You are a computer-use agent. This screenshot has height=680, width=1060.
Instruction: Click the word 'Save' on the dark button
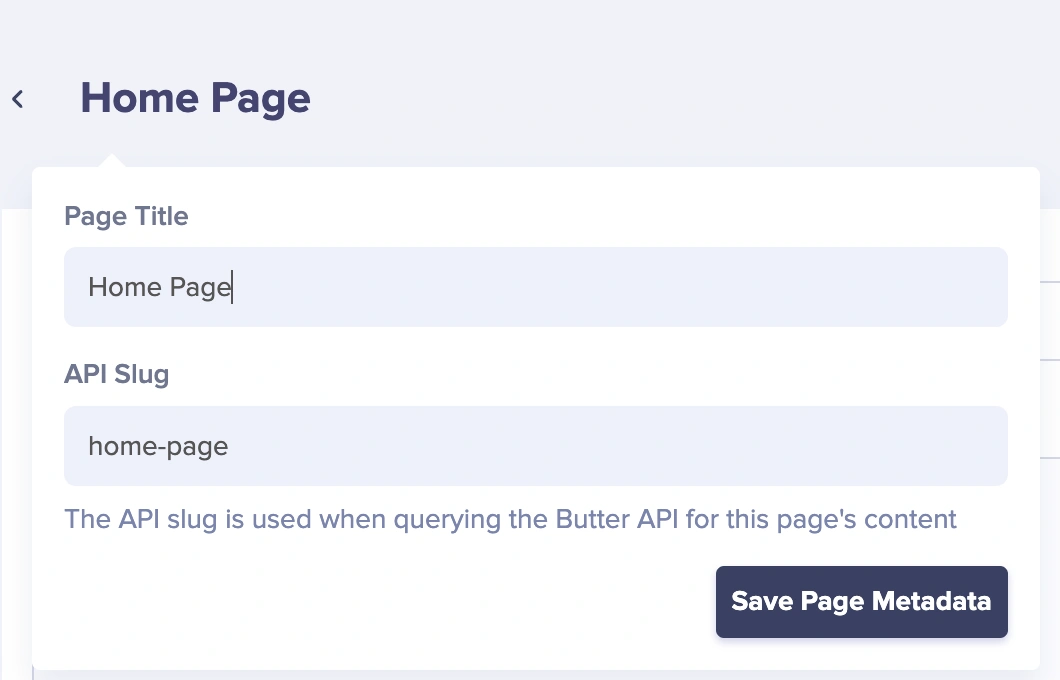click(x=762, y=601)
